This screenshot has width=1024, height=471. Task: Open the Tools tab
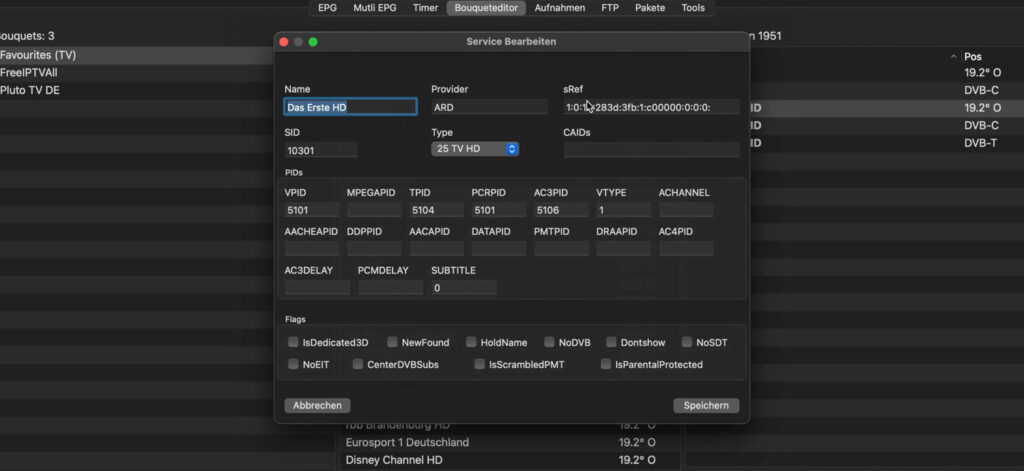click(x=693, y=8)
